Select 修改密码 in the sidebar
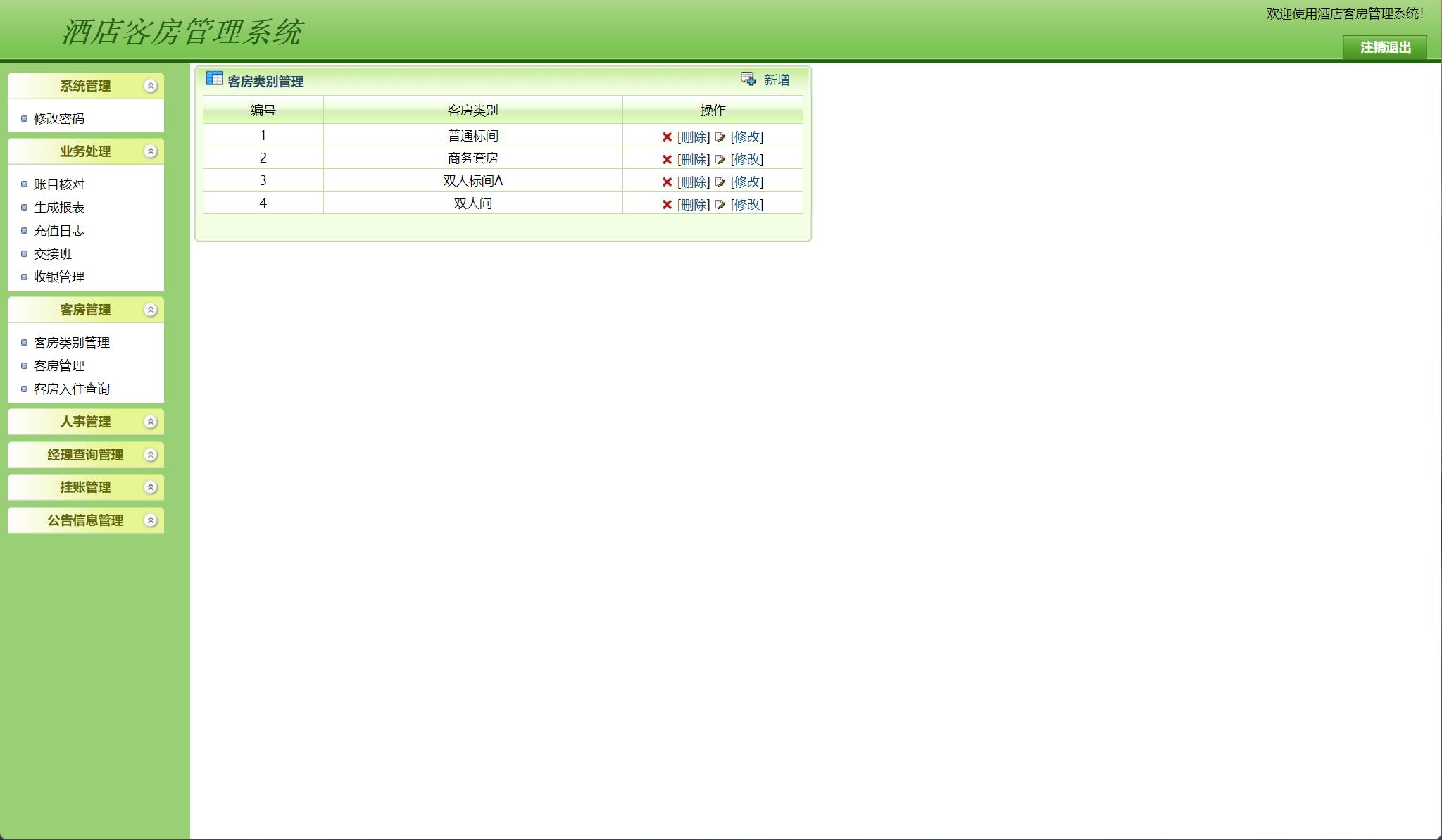The image size is (1442, 840). (x=59, y=119)
